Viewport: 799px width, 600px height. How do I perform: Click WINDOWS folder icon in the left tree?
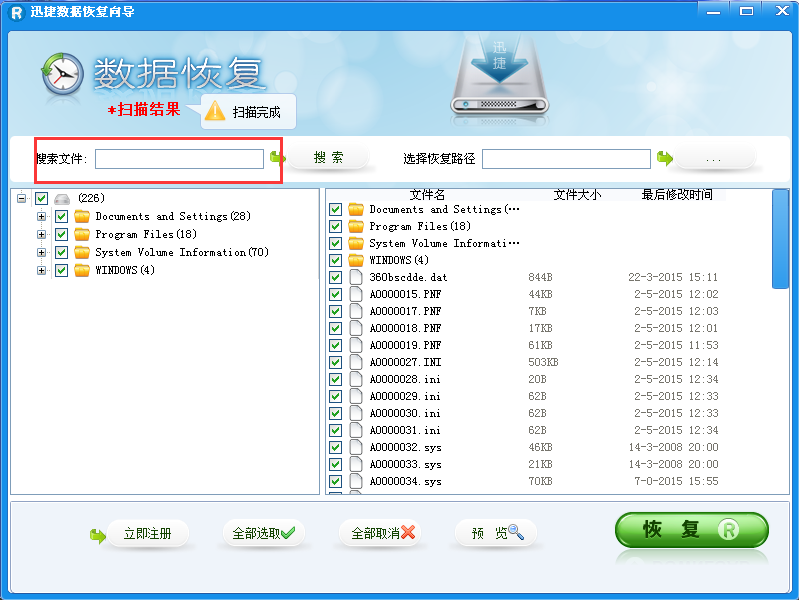(82, 270)
